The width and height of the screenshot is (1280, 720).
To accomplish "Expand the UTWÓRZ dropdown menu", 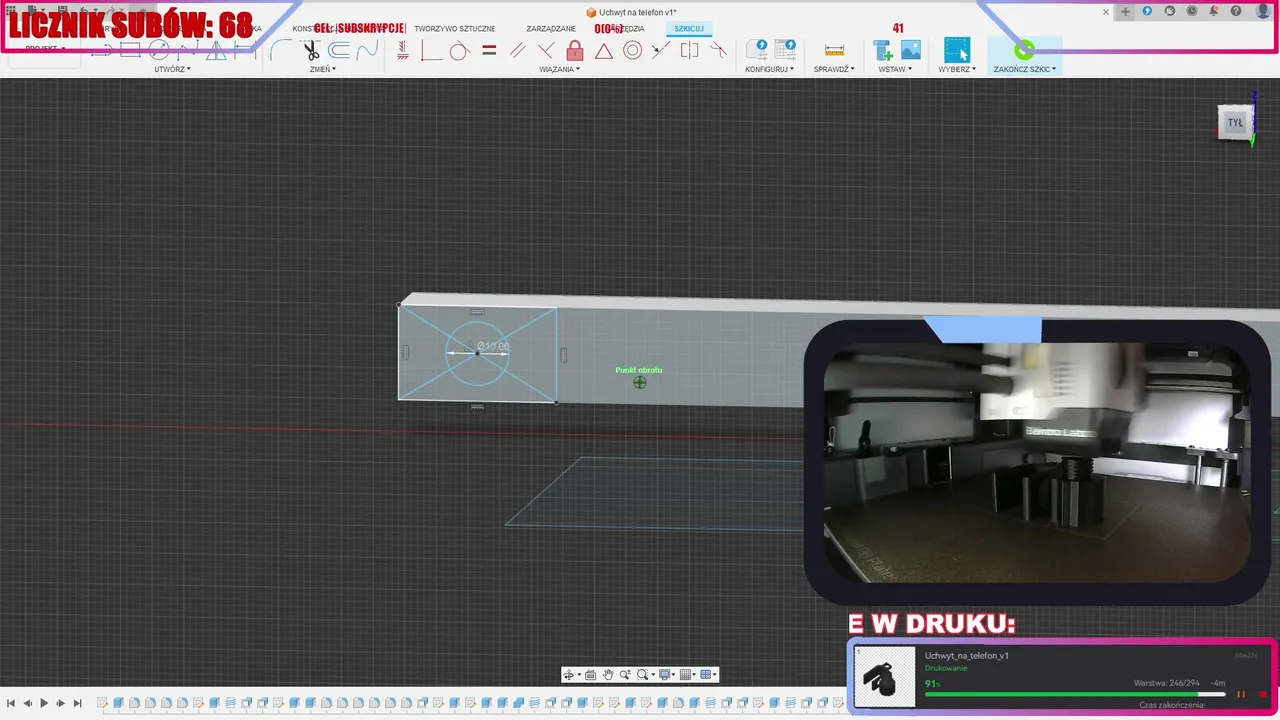I will coord(172,69).
